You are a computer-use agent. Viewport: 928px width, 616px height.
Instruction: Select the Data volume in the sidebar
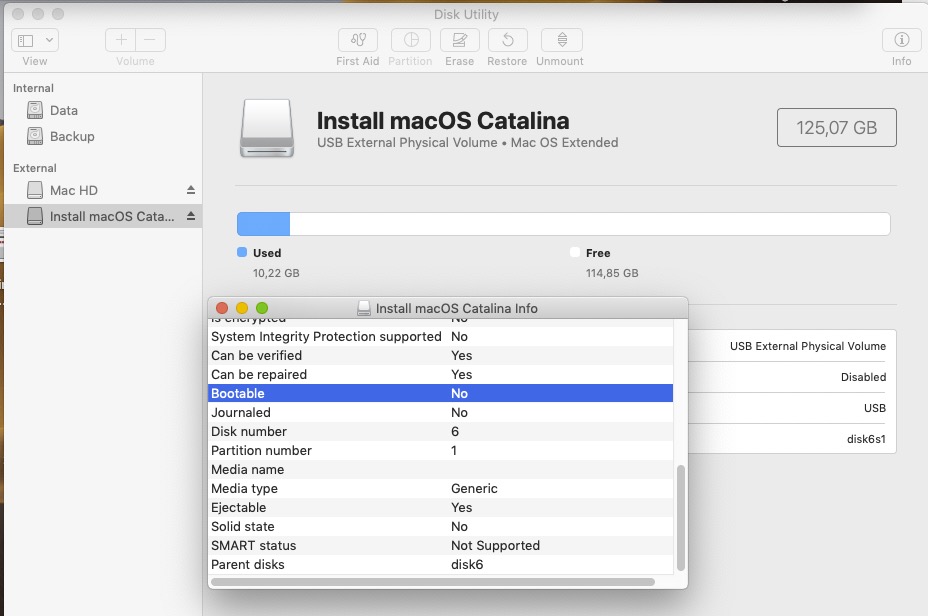[62, 112]
